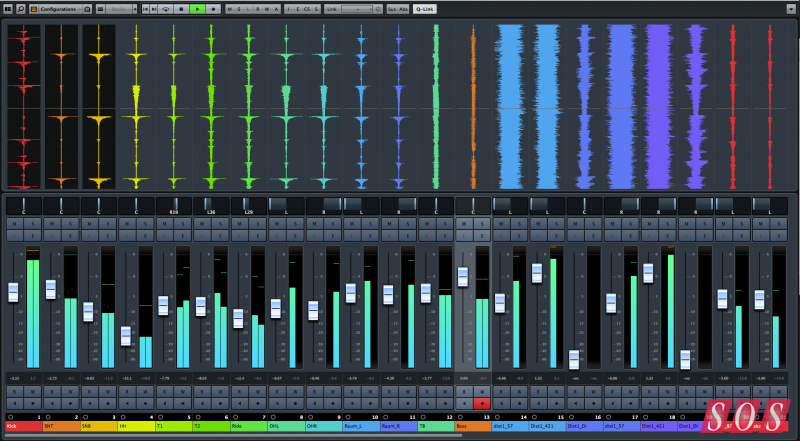Click the HH channel fader handle
This screenshot has width=800, height=441.
(126, 336)
